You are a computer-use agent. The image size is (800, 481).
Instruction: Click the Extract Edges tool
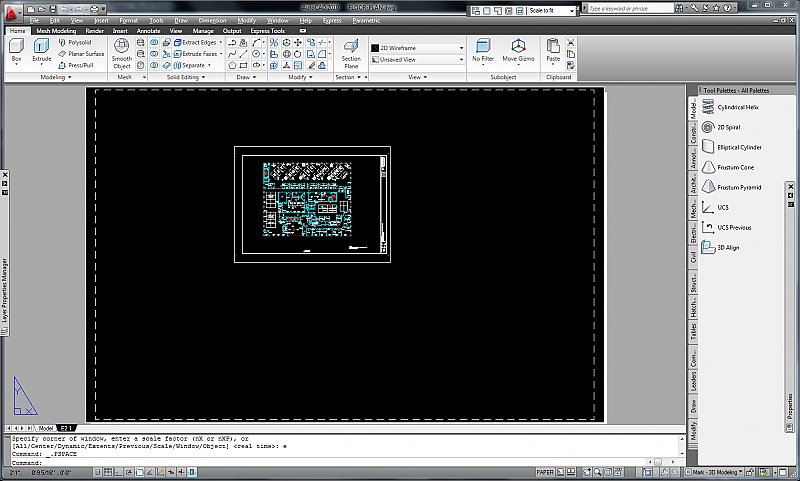click(195, 42)
